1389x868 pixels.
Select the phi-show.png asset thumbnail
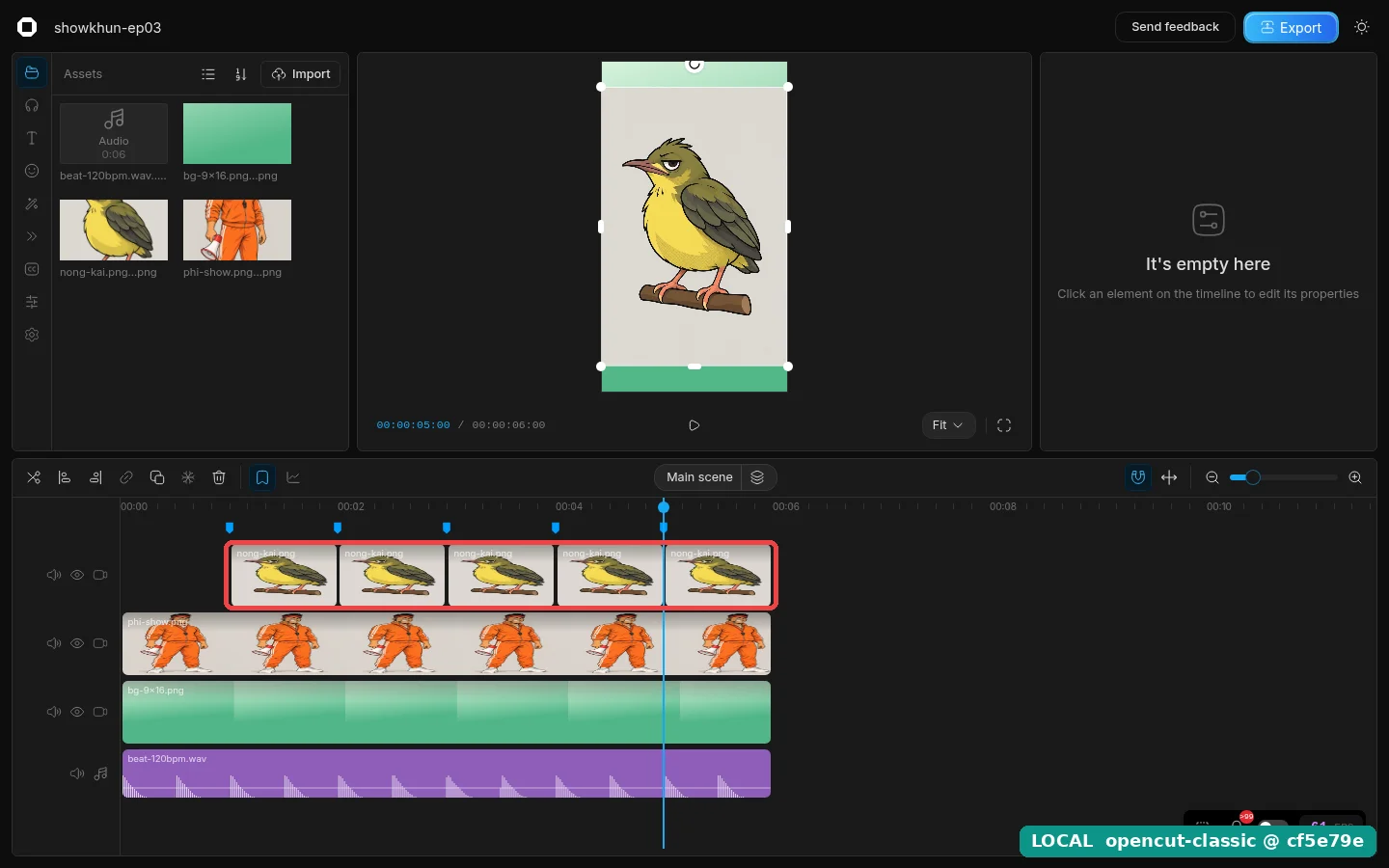(237, 230)
